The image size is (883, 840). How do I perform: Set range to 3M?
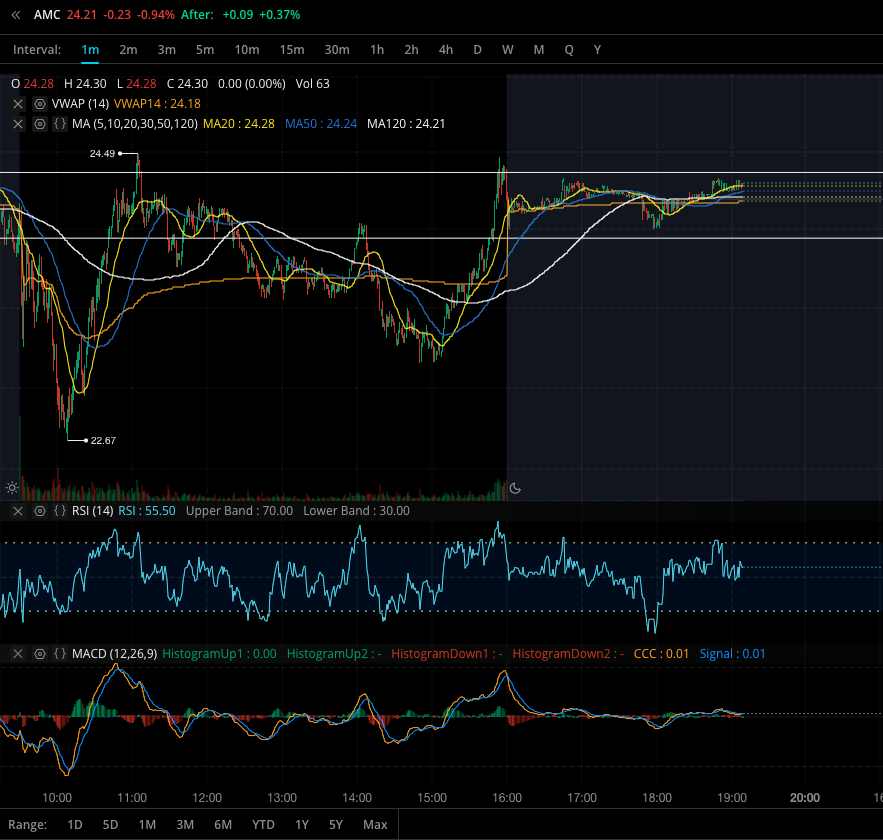(x=185, y=825)
